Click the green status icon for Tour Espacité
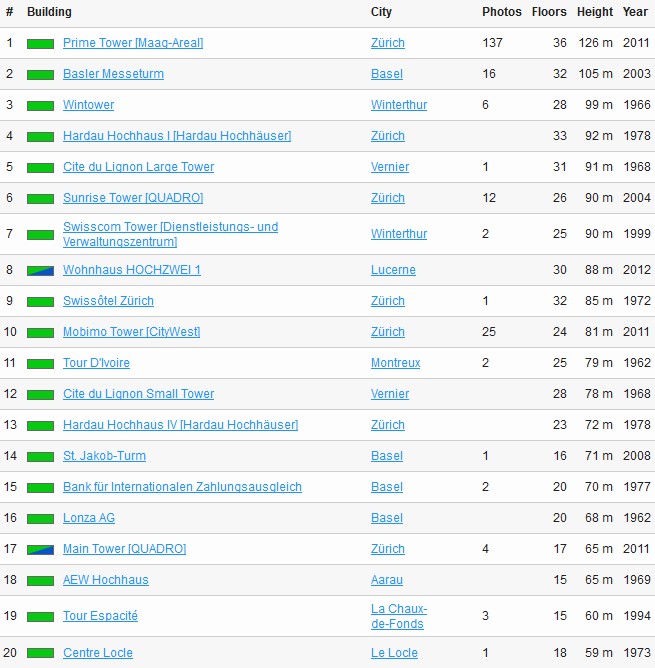This screenshot has height=668, width=655. click(40, 617)
